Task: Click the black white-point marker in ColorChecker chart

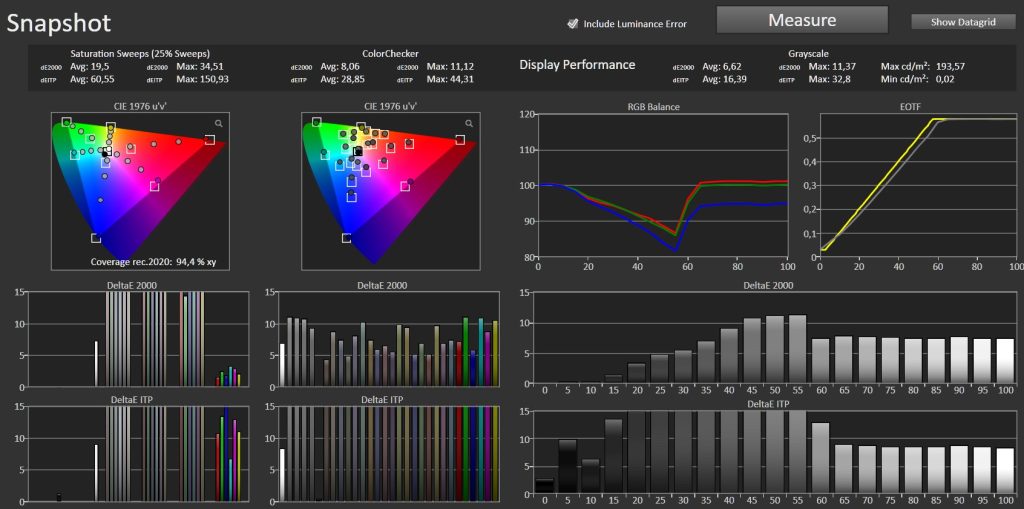Action: (x=358, y=151)
